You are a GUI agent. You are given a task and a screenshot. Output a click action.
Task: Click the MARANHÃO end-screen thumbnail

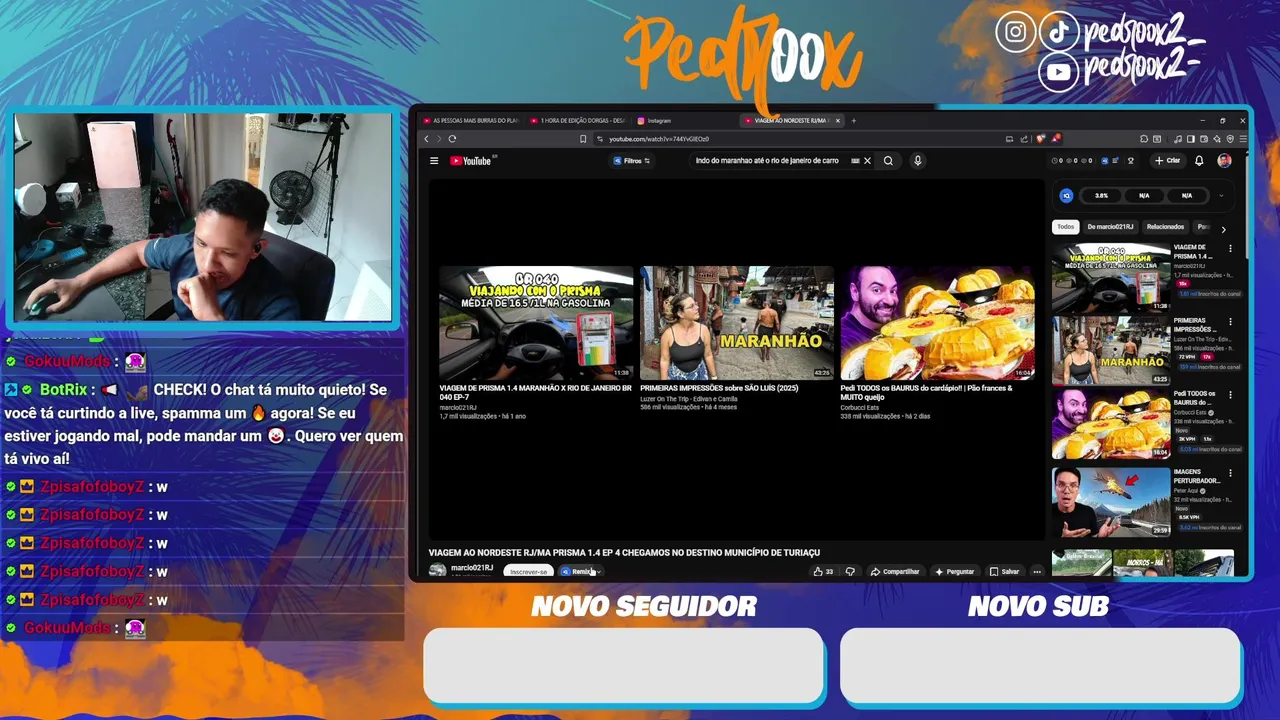737,323
